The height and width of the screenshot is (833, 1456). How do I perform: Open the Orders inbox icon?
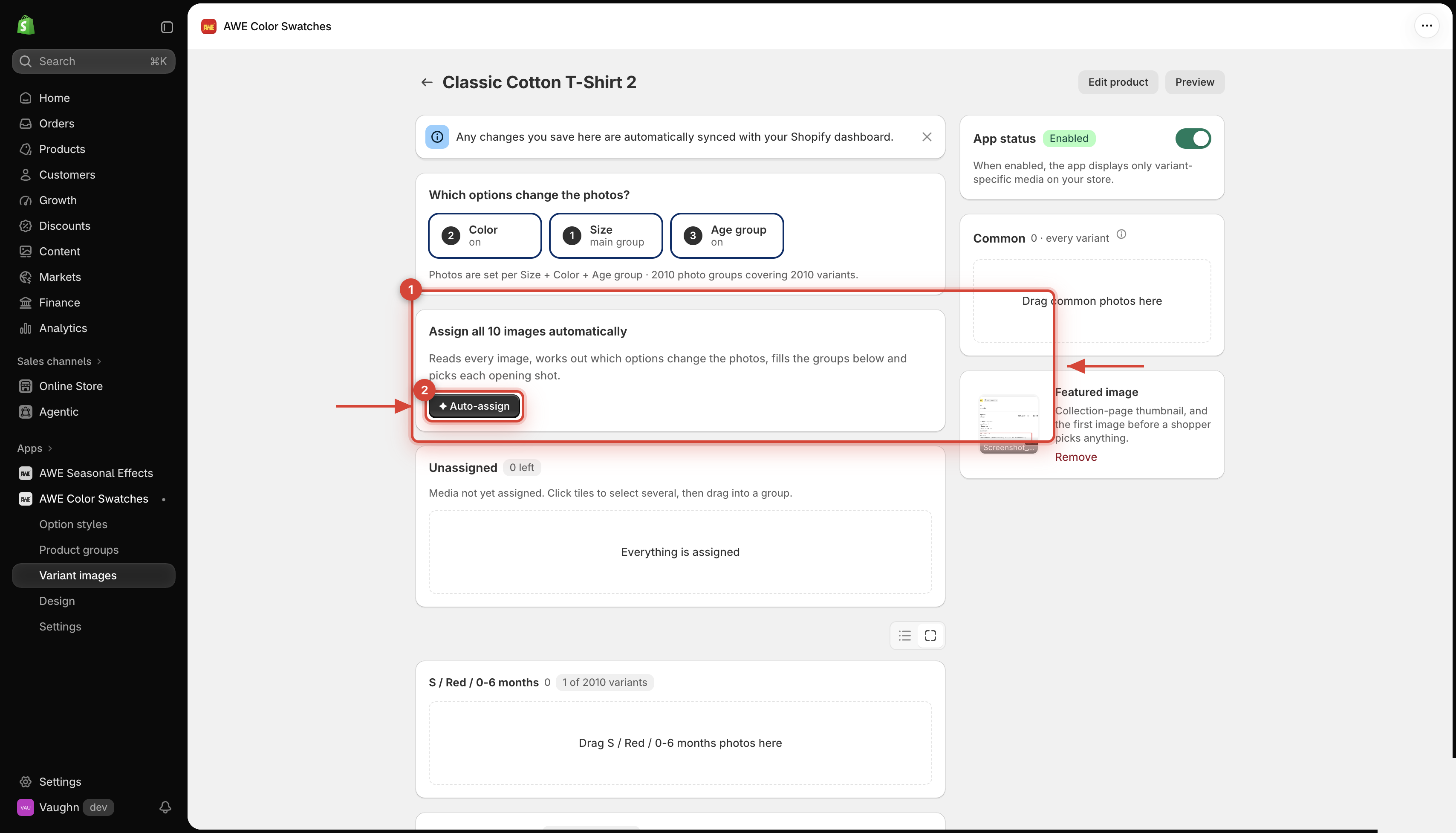pos(25,124)
